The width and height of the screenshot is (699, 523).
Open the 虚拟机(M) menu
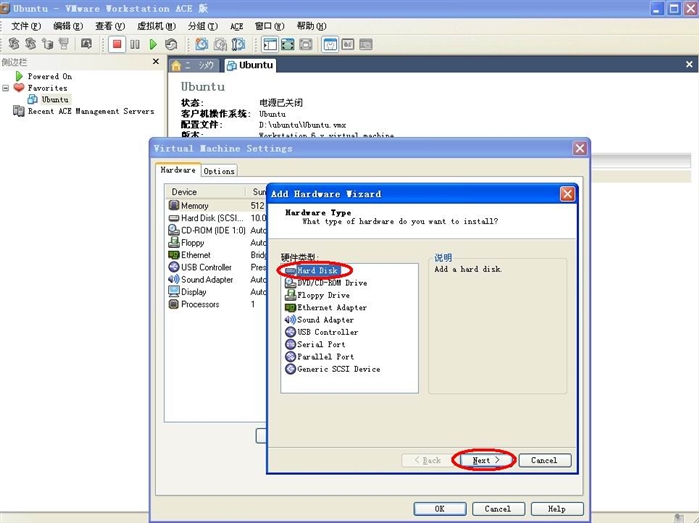[x=156, y=26]
